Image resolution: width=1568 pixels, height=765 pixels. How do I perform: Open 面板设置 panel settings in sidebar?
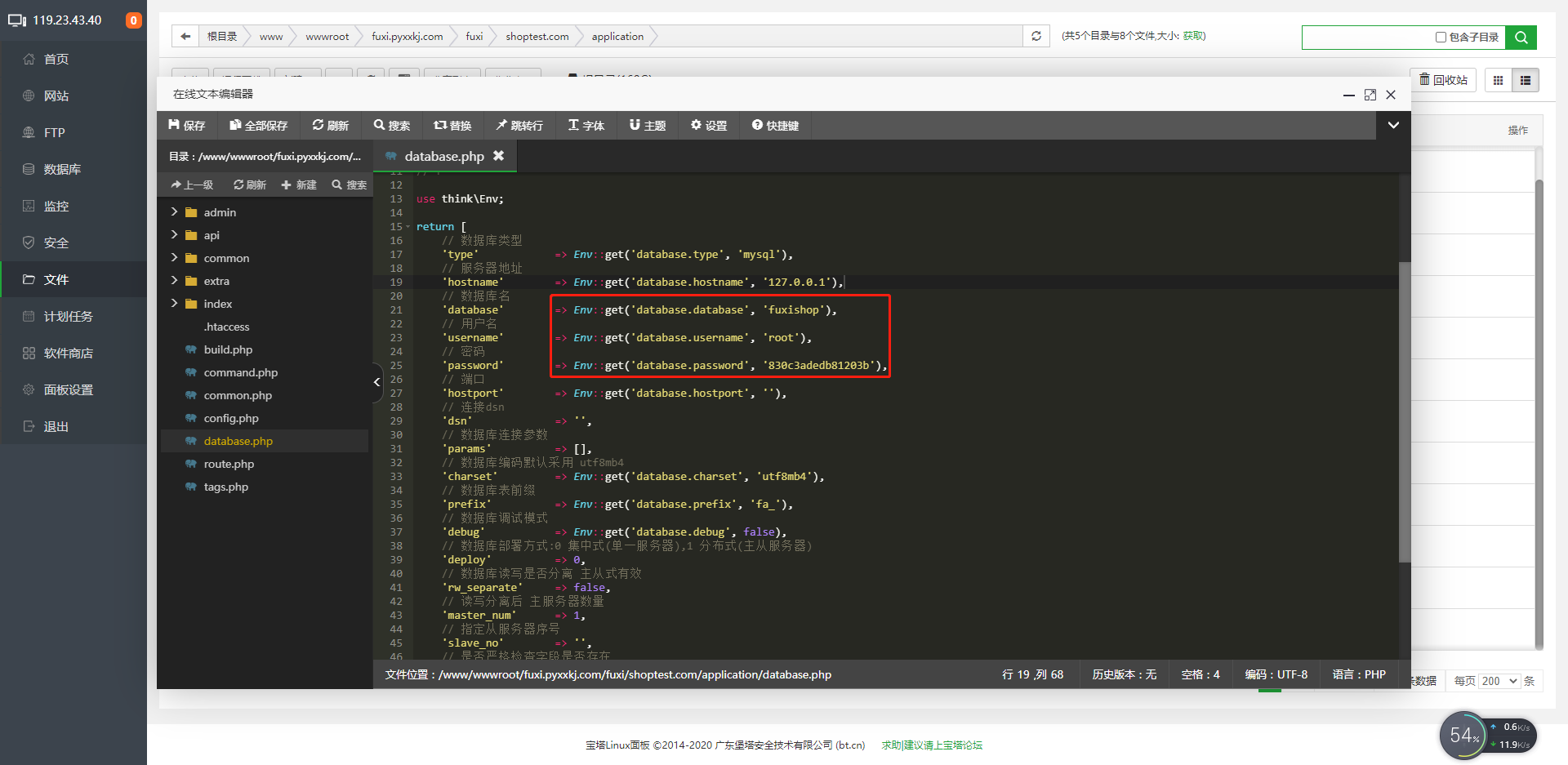tap(73, 389)
